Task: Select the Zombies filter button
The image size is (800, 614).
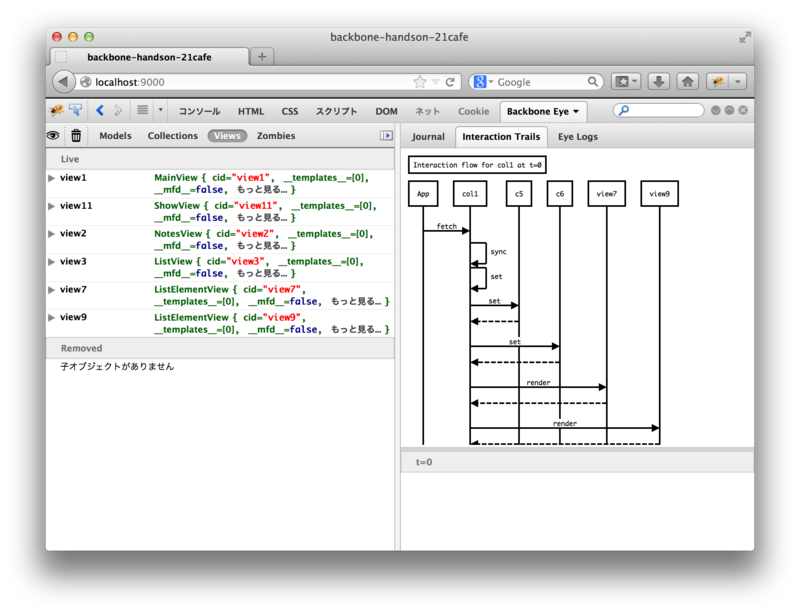Action: coord(276,136)
